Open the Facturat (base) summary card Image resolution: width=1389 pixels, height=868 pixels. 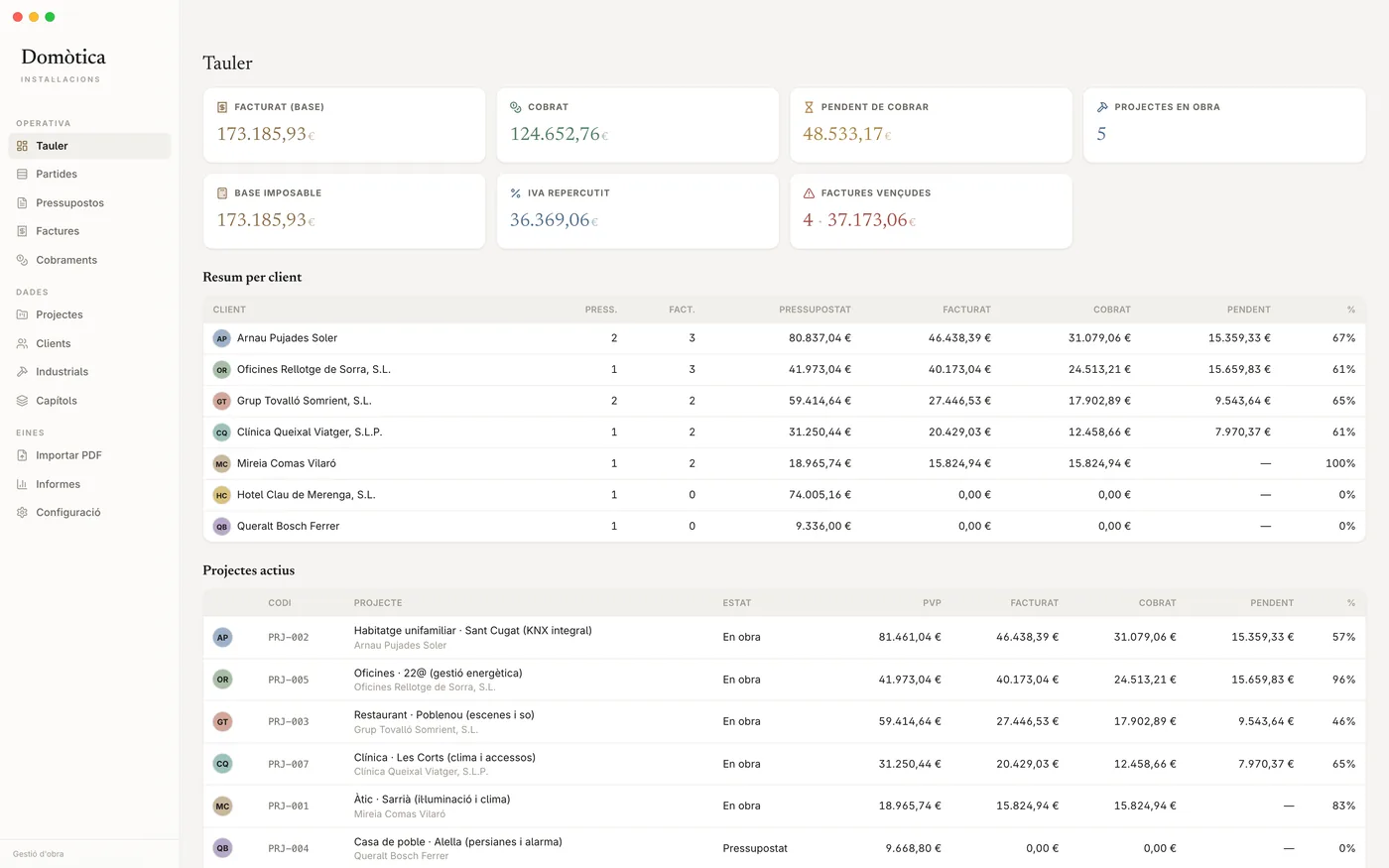344,125
